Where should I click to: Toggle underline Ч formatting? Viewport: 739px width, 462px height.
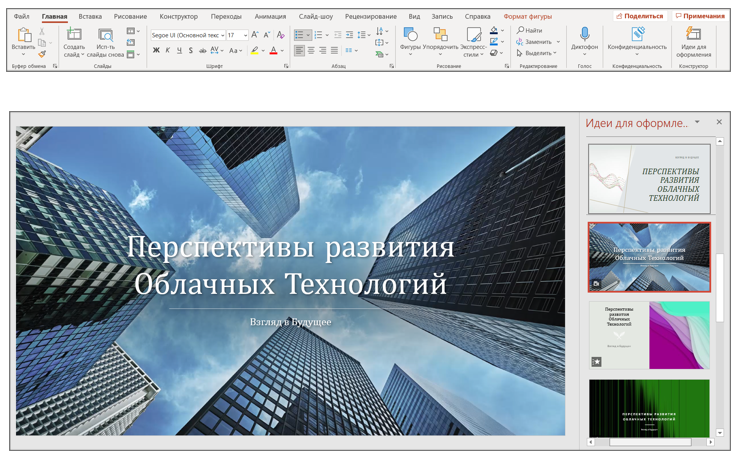click(x=179, y=50)
